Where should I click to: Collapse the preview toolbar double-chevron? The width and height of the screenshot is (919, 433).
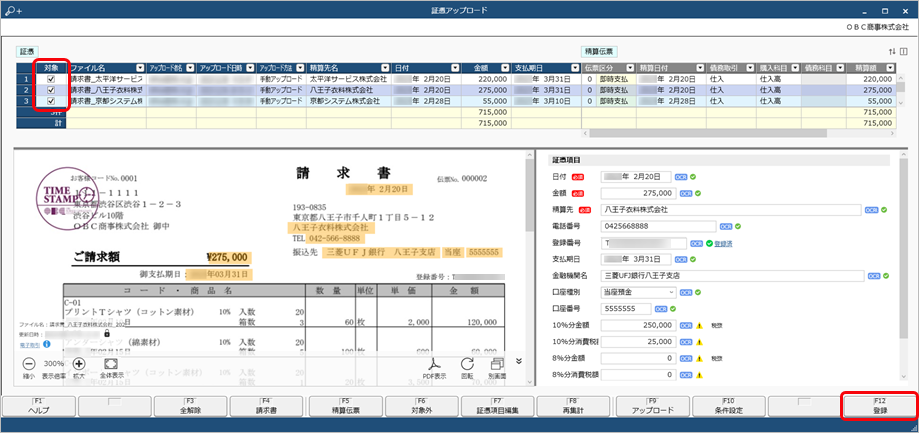[x=519, y=361]
